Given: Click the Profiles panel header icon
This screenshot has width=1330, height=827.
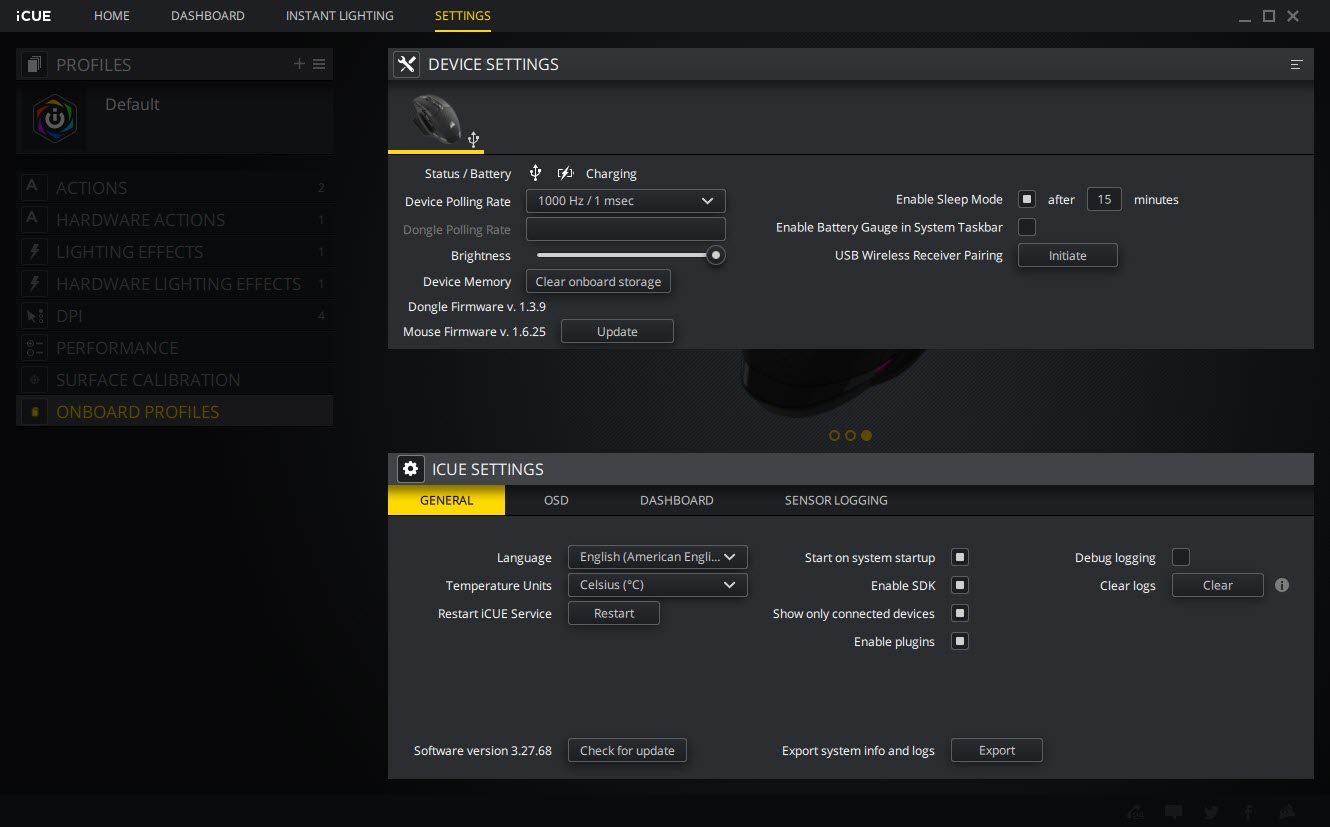Looking at the screenshot, I should pyautogui.click(x=35, y=65).
